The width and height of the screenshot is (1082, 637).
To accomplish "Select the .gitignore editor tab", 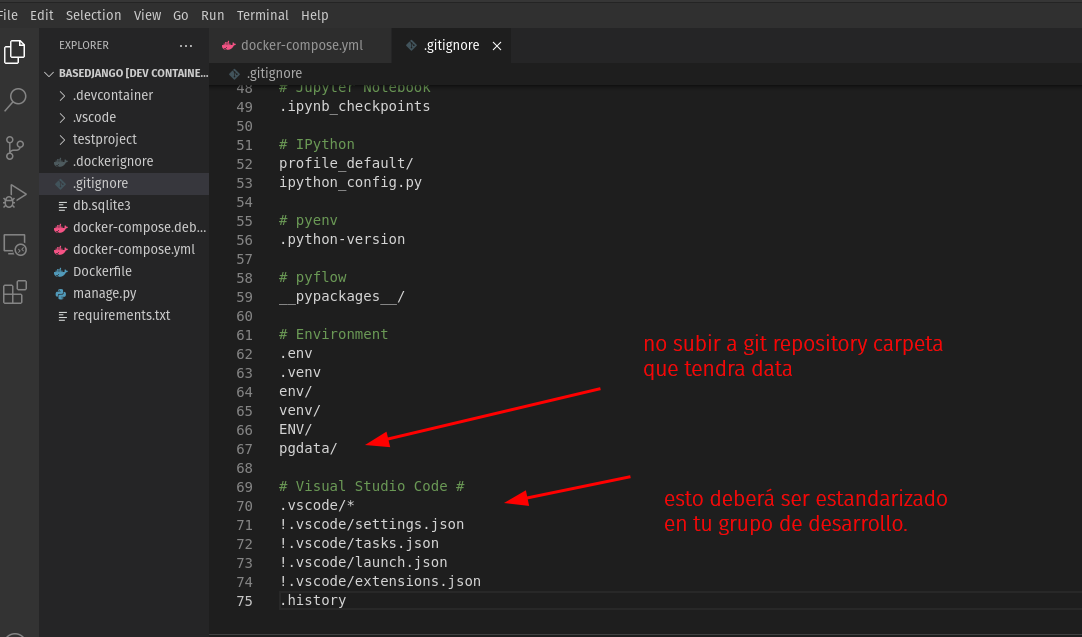I will click(x=451, y=46).
